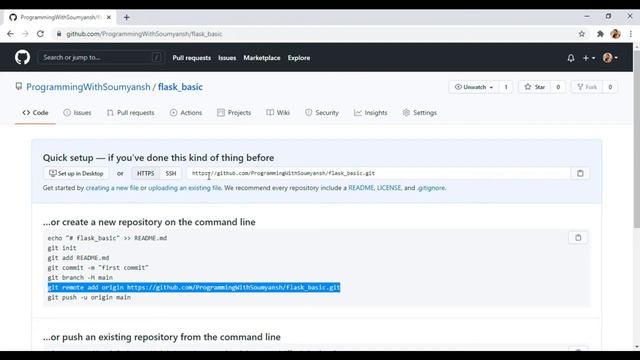This screenshot has height=360, width=640.
Task: Open the flask_basic repository link
Action: pyautogui.click(x=180, y=87)
